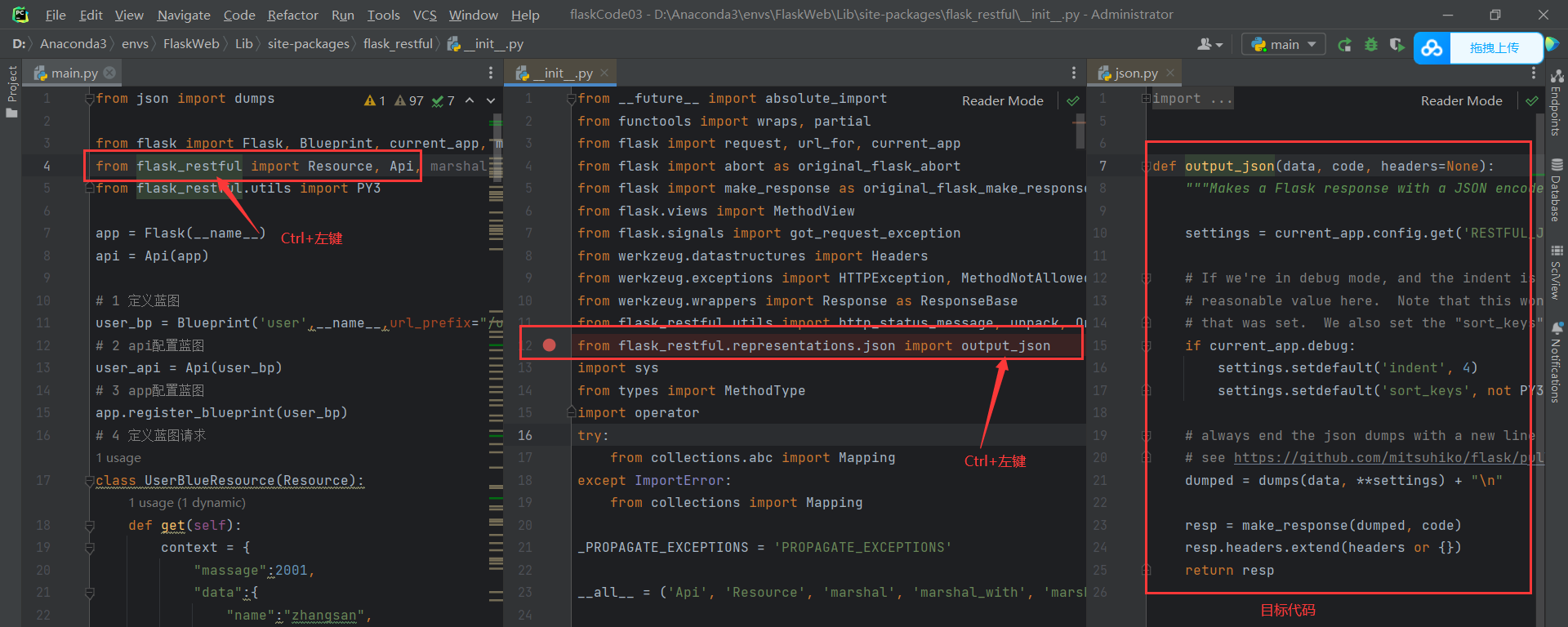Click the PyCharm logo icon

point(20,14)
